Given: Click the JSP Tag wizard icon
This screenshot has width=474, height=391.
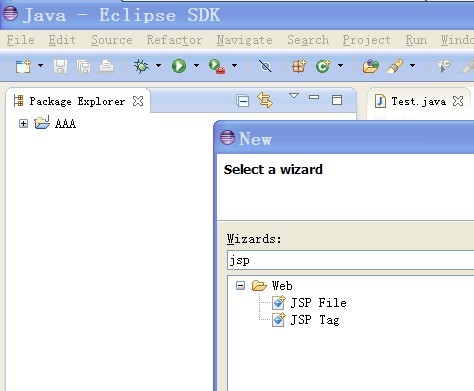Looking at the screenshot, I should click(279, 320).
